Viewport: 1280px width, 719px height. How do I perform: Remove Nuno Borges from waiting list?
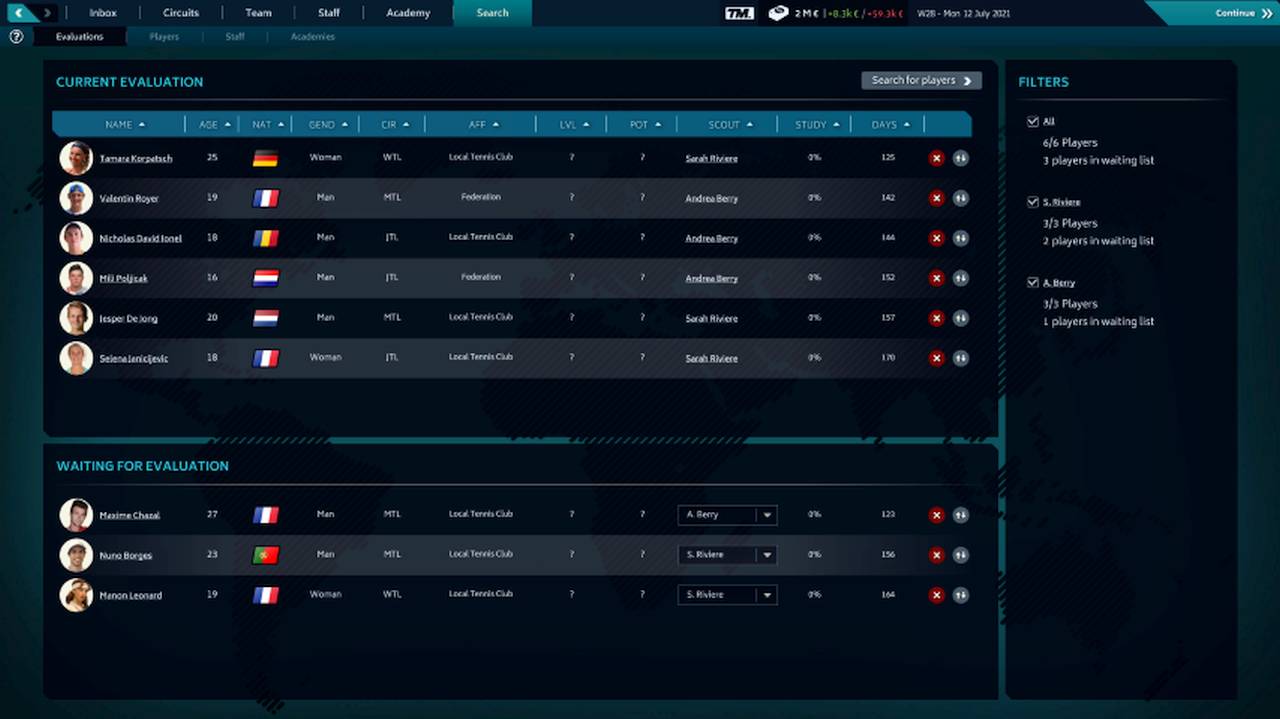936,555
